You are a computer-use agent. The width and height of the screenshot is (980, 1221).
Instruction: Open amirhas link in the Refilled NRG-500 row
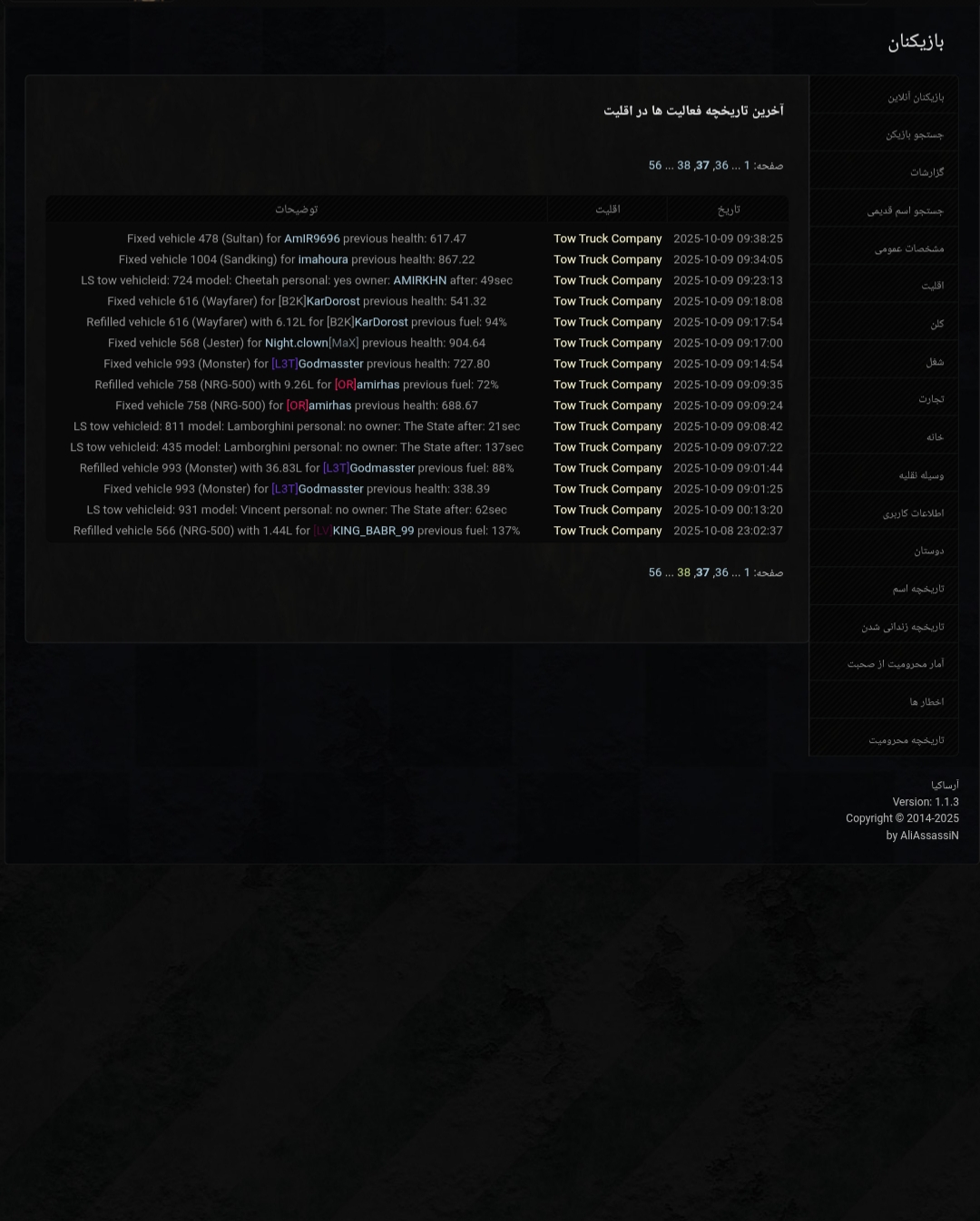point(377,385)
